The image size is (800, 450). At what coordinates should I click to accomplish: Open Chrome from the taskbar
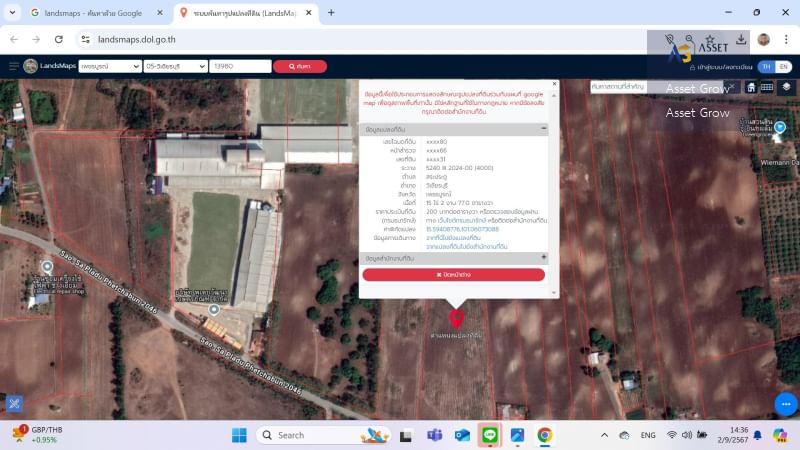[x=544, y=435]
